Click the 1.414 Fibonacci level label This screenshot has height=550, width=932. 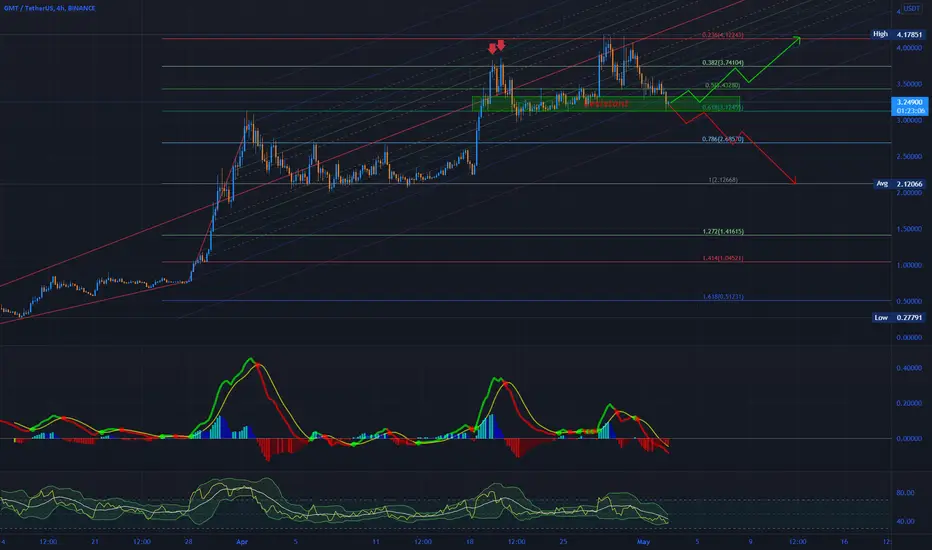point(722,258)
